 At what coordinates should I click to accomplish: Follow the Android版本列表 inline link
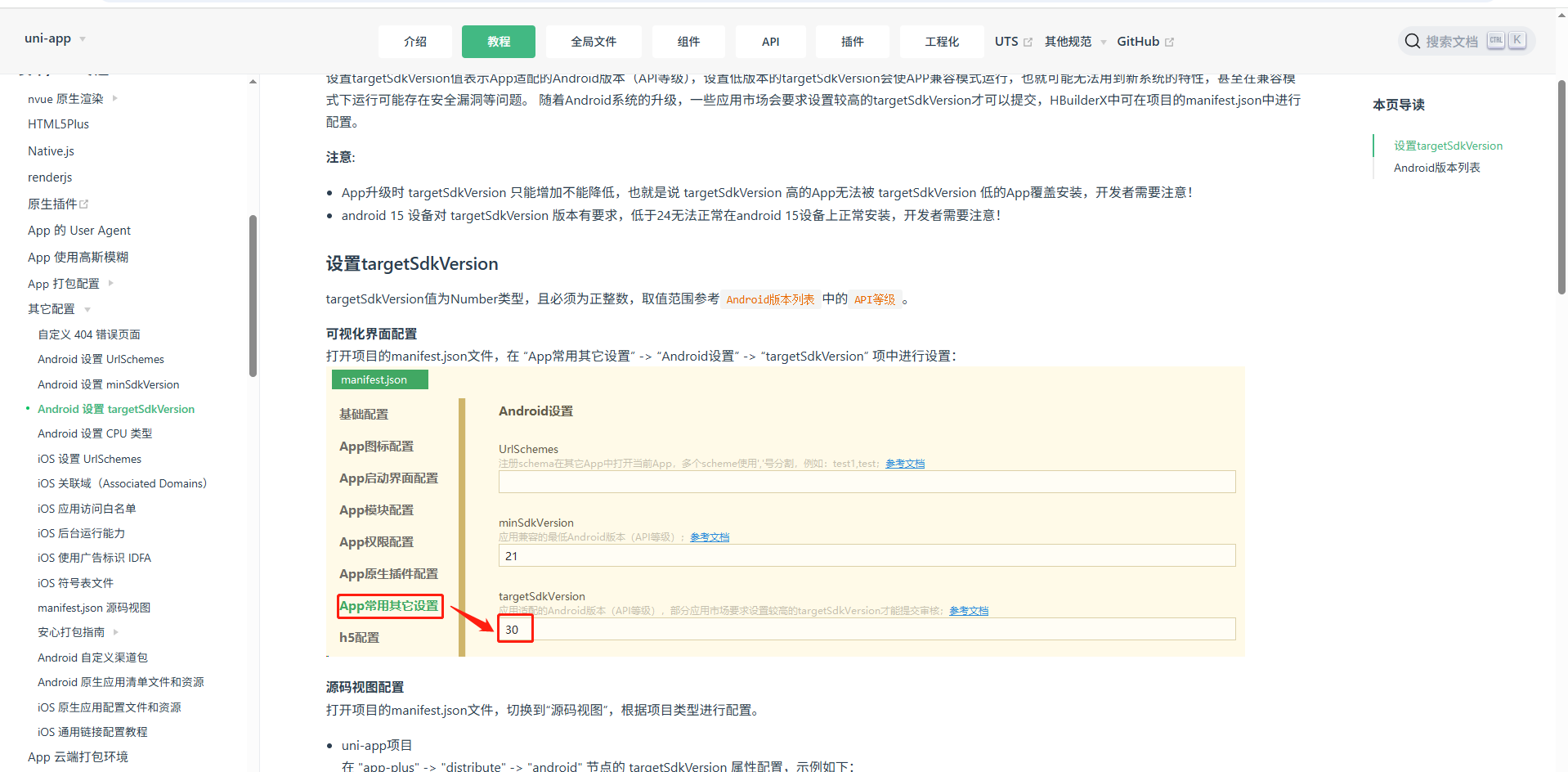click(x=770, y=299)
